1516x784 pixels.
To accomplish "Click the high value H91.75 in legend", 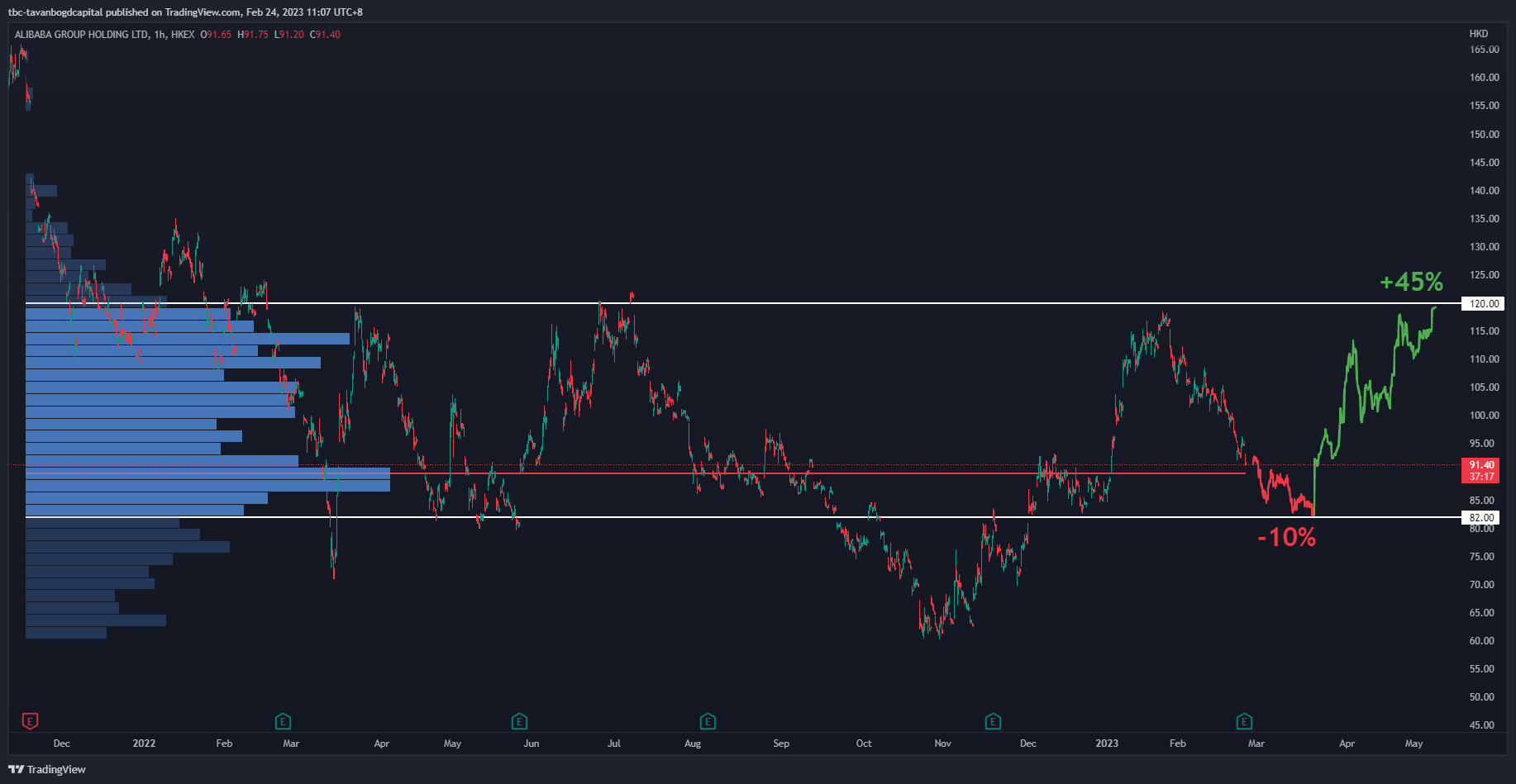I will point(253,35).
